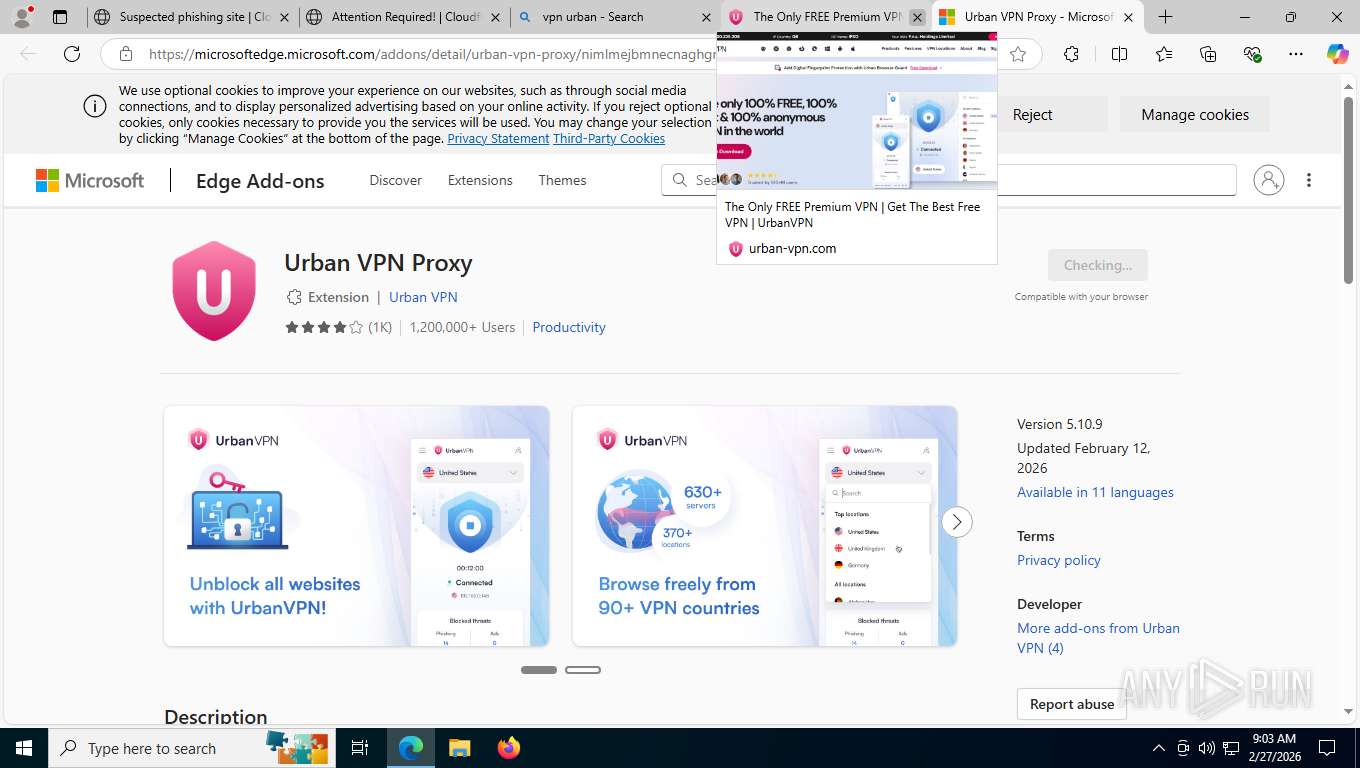Open the Collections icon

coord(1208,54)
